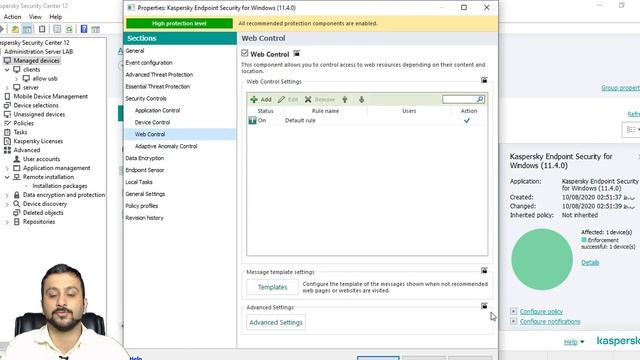Select Web Control subsection
The height and width of the screenshot is (360, 640).
(x=150, y=134)
